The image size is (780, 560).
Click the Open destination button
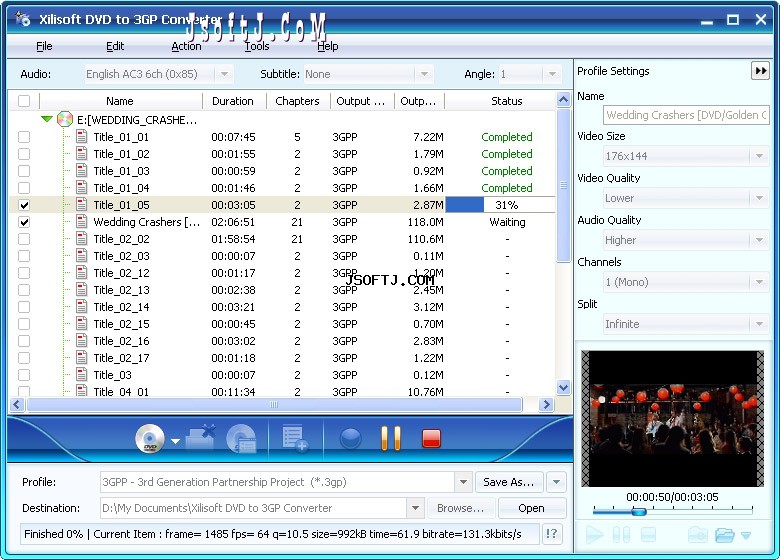click(531, 508)
